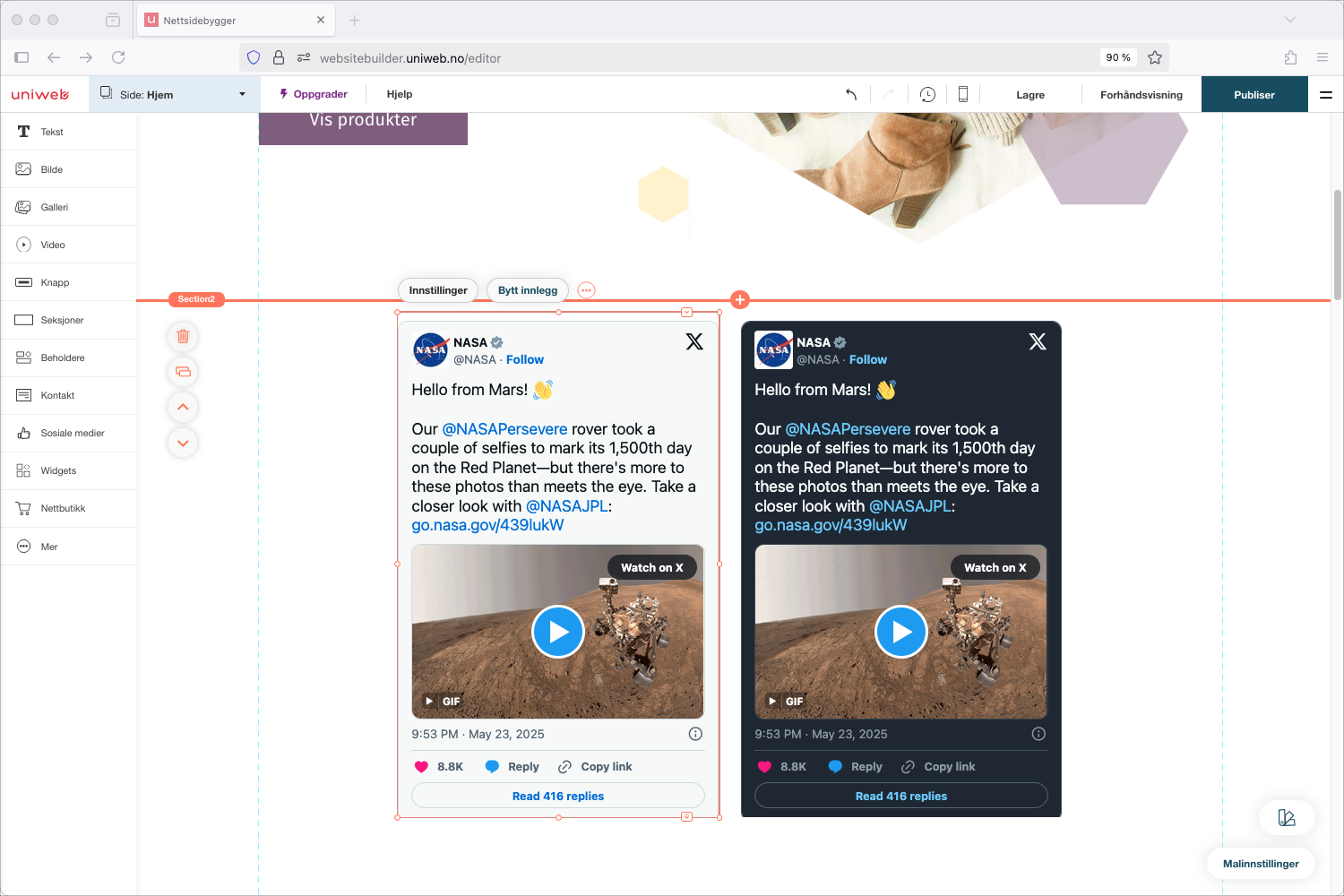The width and height of the screenshot is (1344, 896).
Task: Open @NASAJPL link in dark tweet
Action: [x=910, y=506]
